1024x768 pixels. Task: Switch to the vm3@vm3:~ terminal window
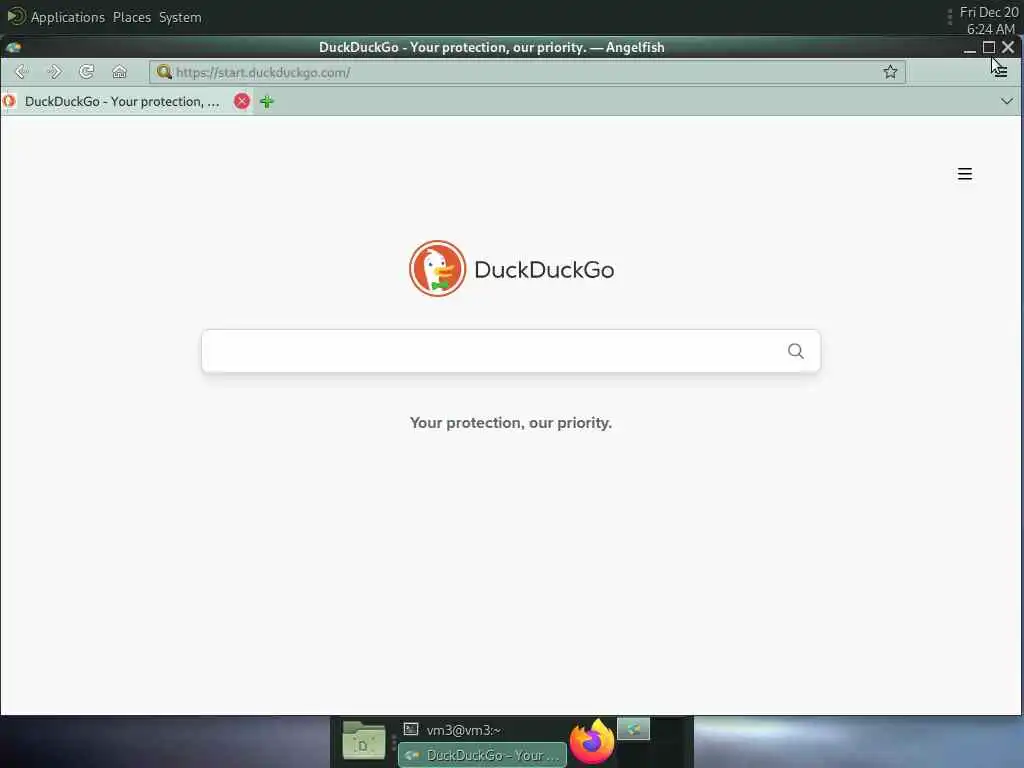pyautogui.click(x=482, y=730)
